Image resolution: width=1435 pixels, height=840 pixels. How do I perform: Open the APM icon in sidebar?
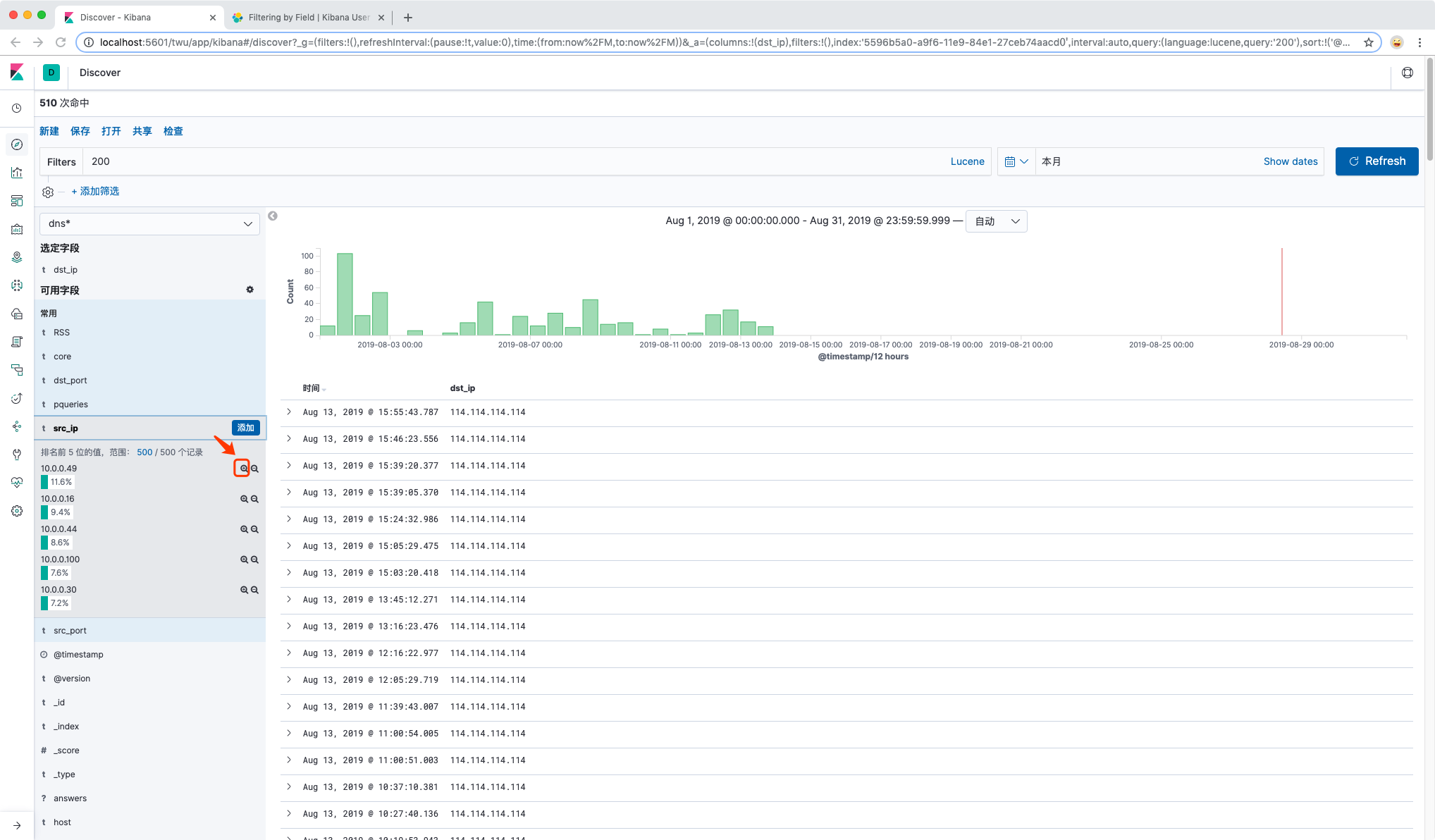coord(17,370)
